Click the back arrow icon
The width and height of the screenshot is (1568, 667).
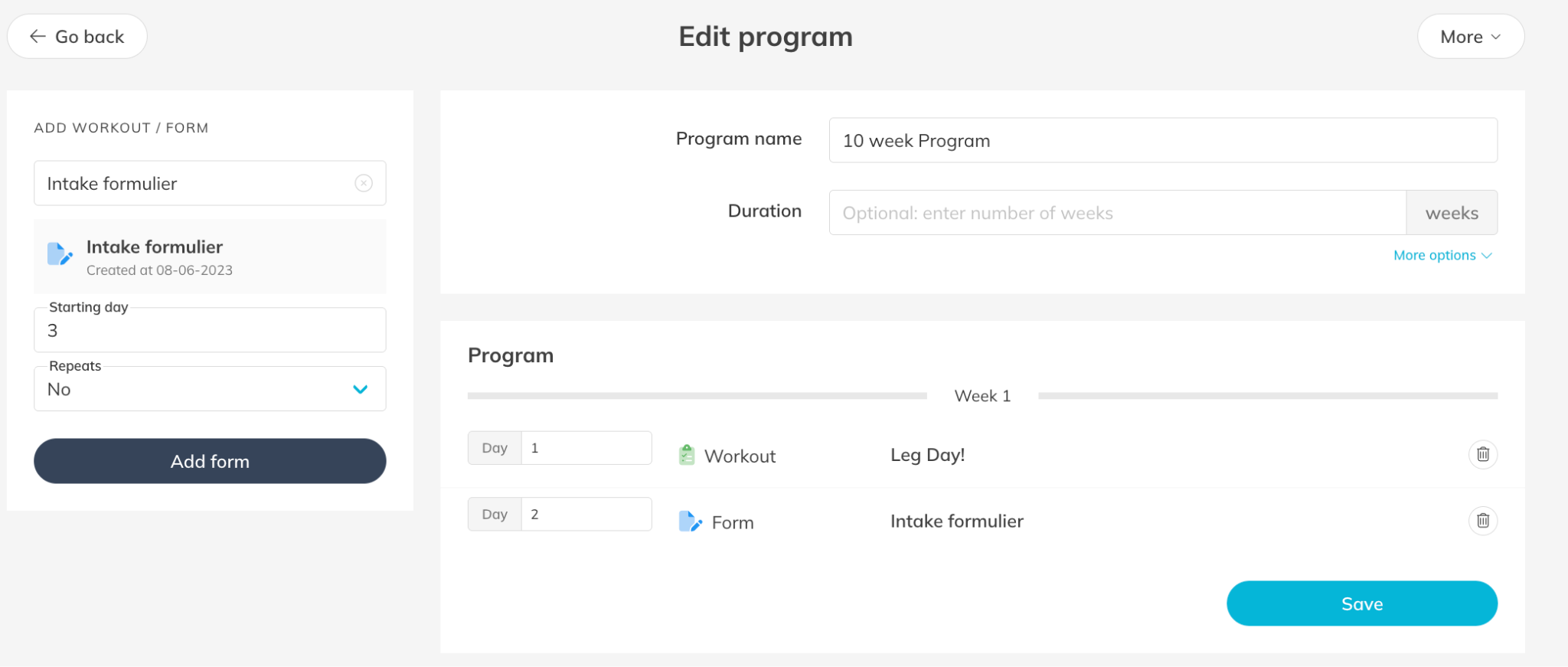[38, 37]
